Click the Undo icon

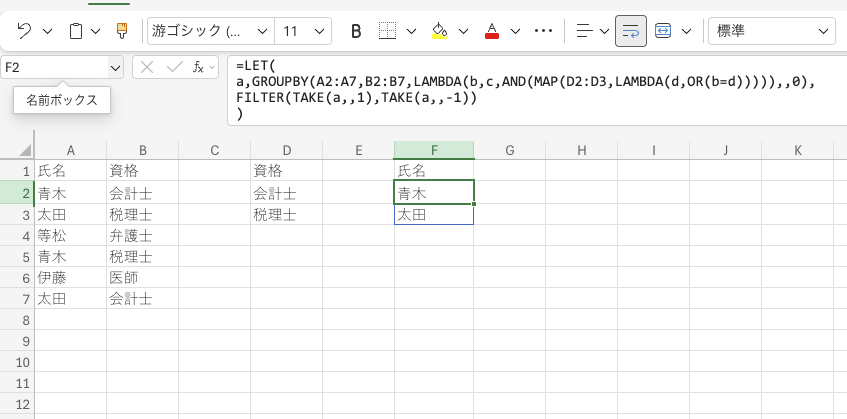pos(24,31)
